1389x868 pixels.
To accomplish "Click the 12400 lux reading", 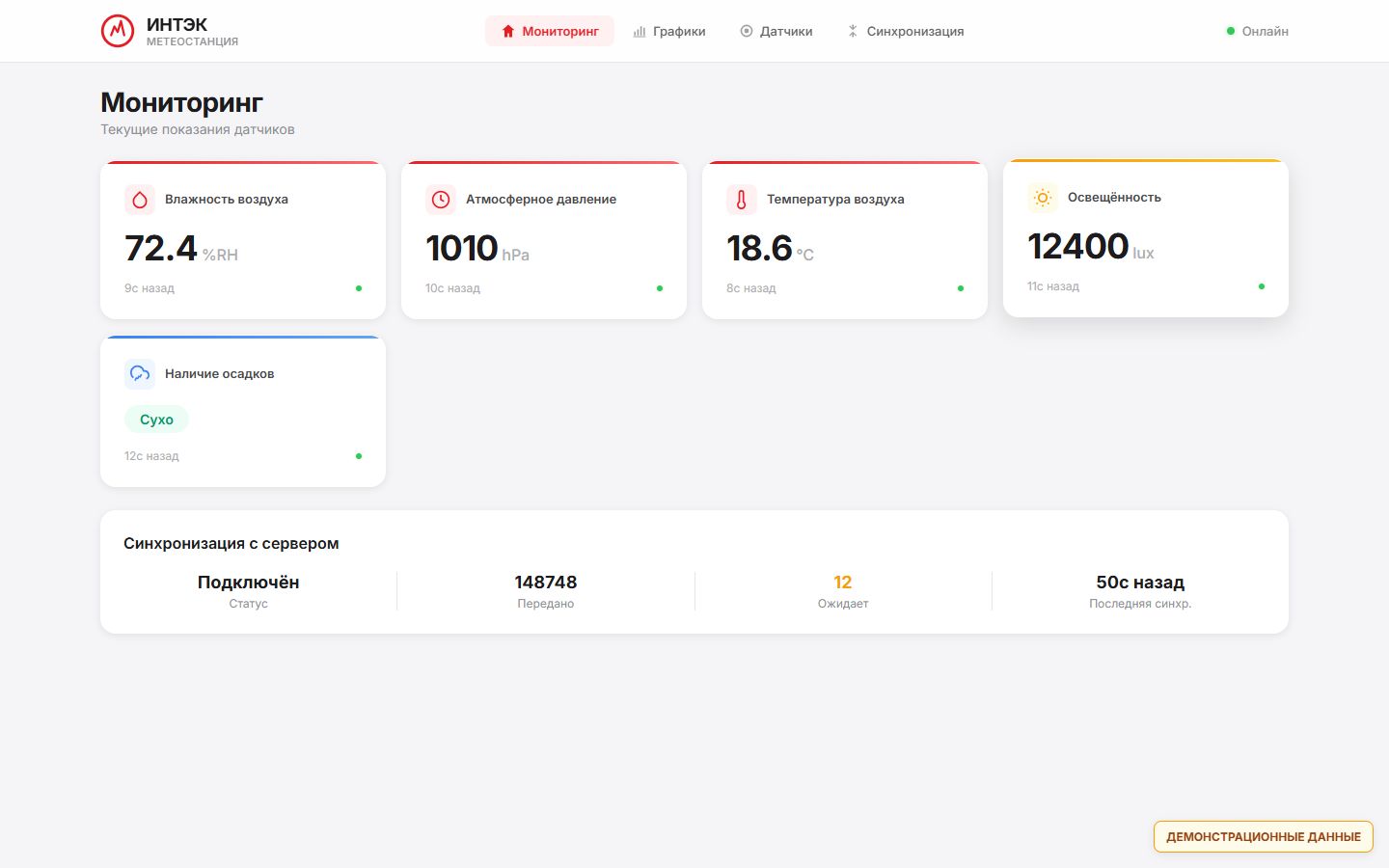I will (x=1090, y=247).
